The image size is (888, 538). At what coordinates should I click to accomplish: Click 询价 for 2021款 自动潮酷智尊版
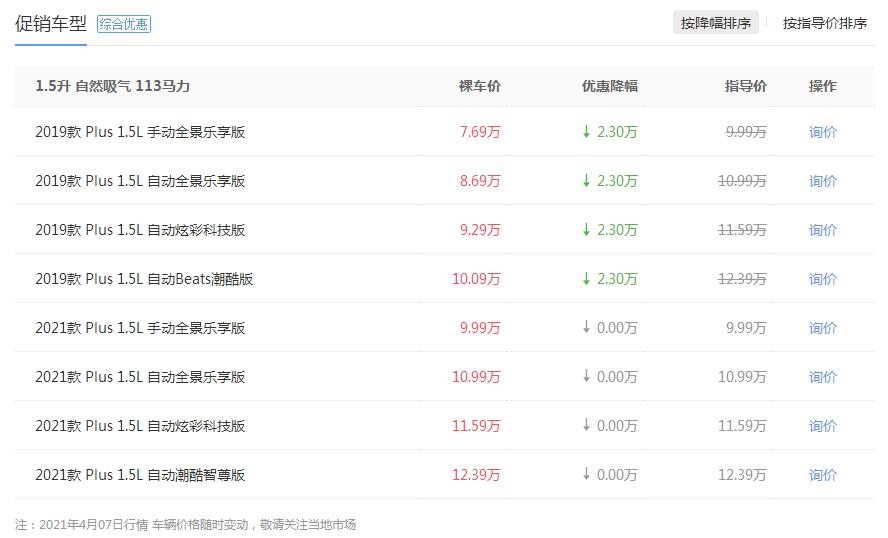point(822,475)
